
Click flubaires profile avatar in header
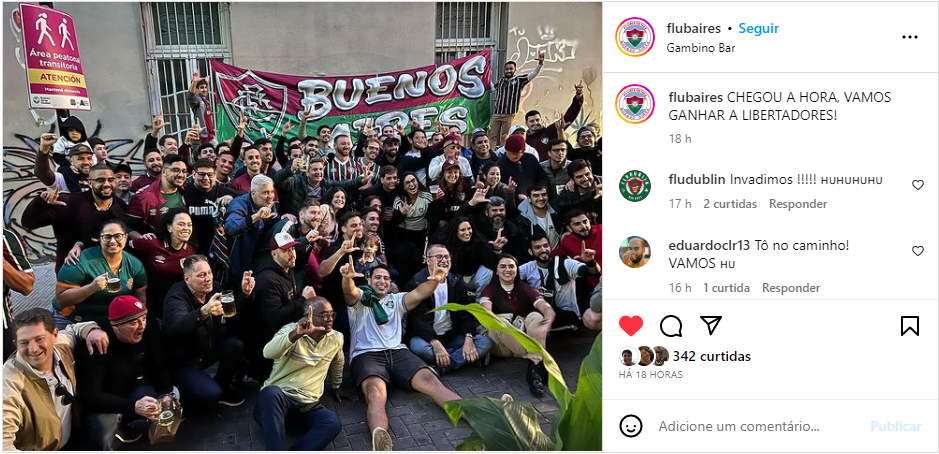pos(635,37)
